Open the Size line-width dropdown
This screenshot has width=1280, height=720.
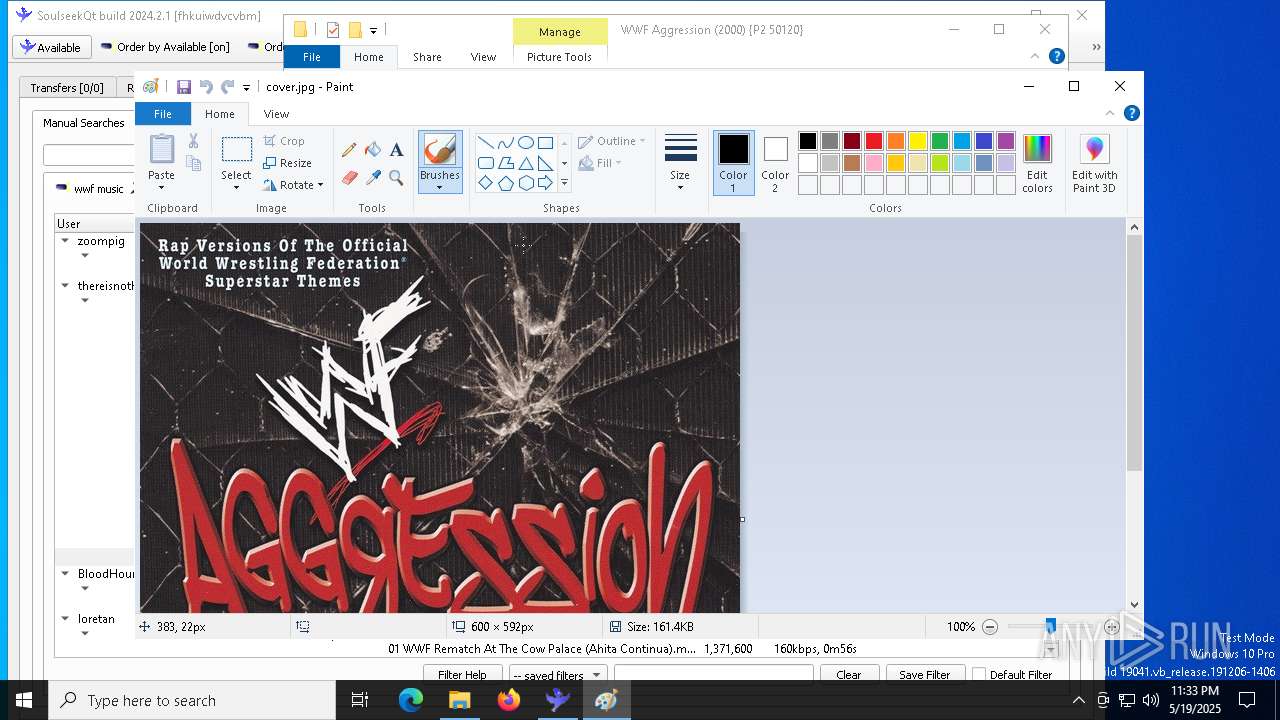pos(680,163)
